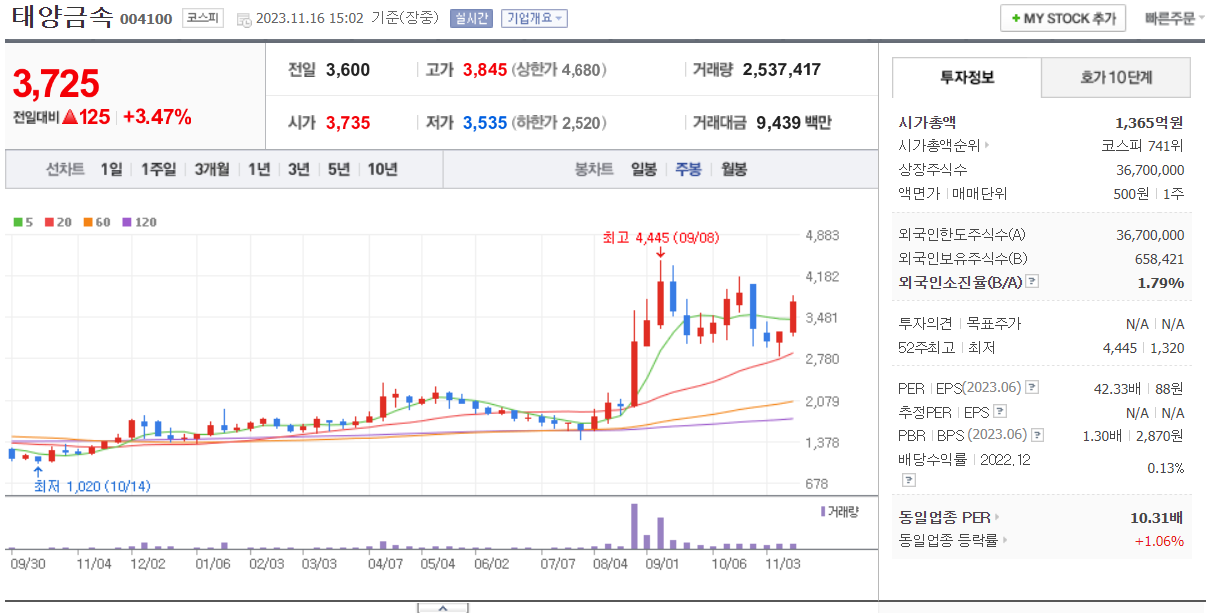The width and height of the screenshot is (1210, 613).
Task: Click the 저가 value 3,535
Action: (x=484, y=123)
